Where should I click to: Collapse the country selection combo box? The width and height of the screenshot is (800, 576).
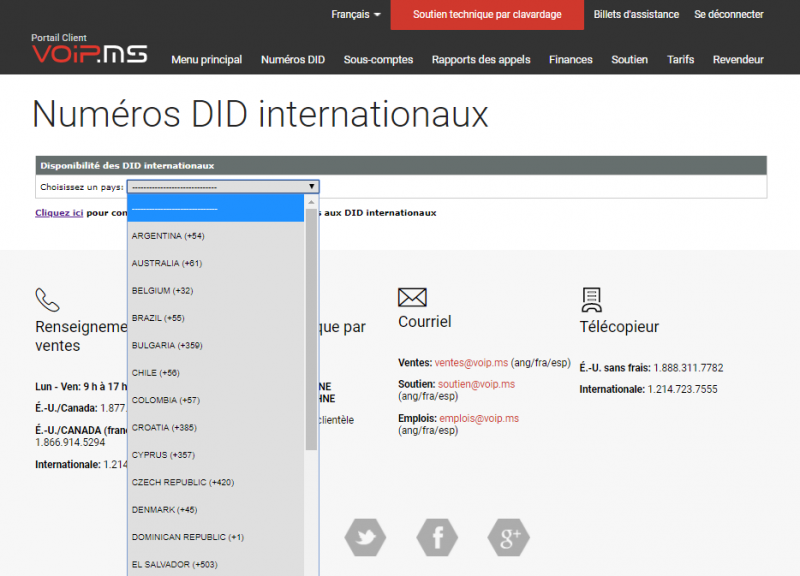(x=223, y=187)
